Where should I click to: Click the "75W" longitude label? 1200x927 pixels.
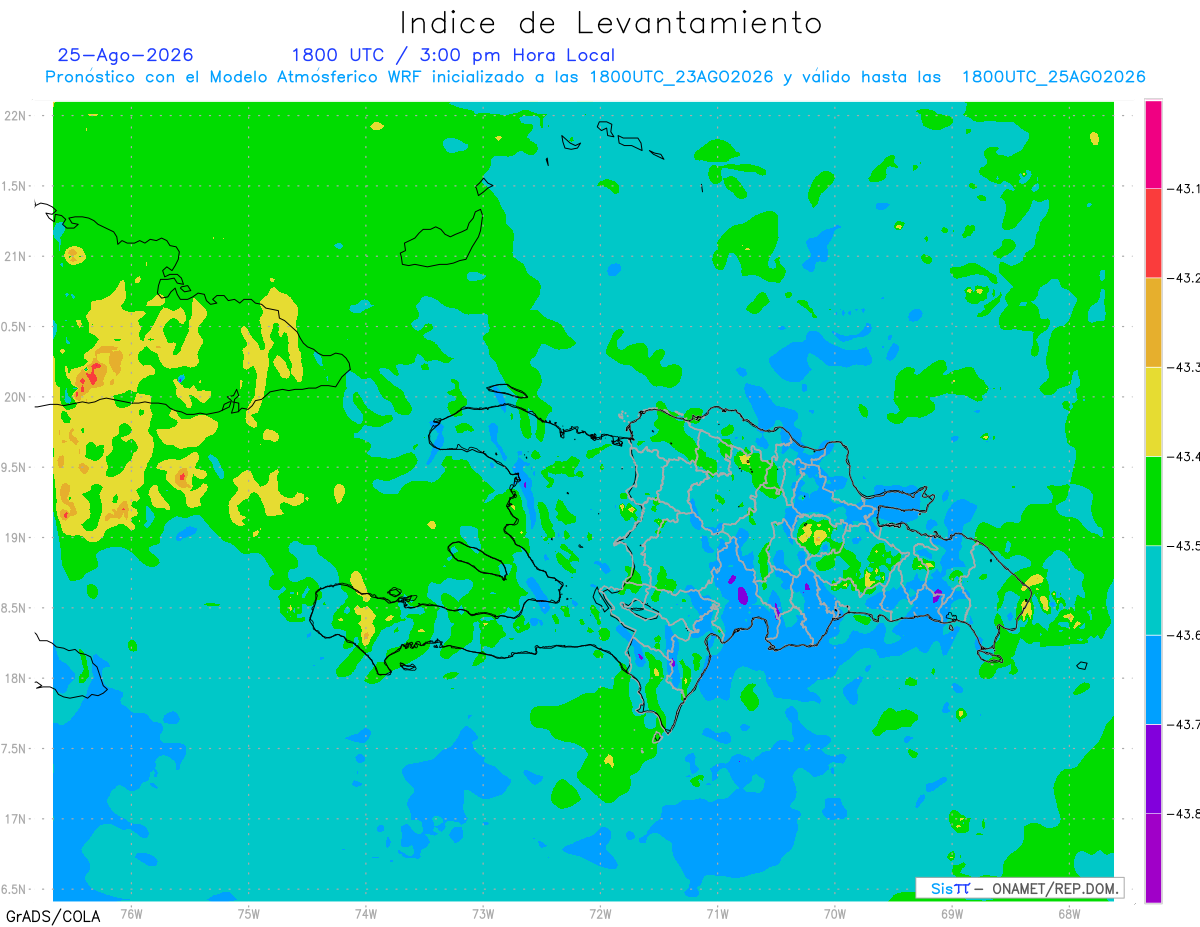pyautogui.click(x=249, y=913)
